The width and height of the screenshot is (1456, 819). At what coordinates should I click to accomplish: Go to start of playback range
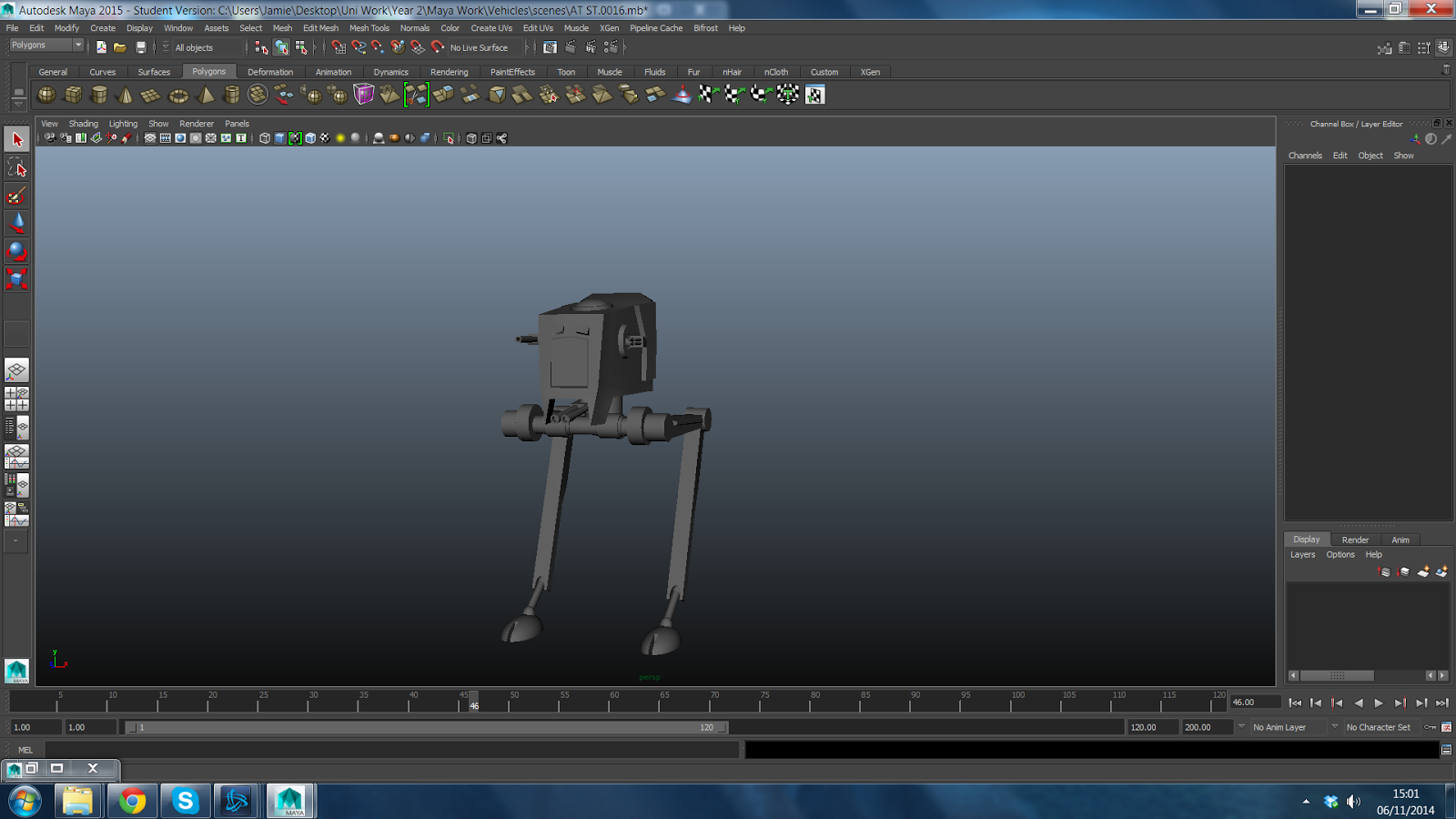(1295, 703)
